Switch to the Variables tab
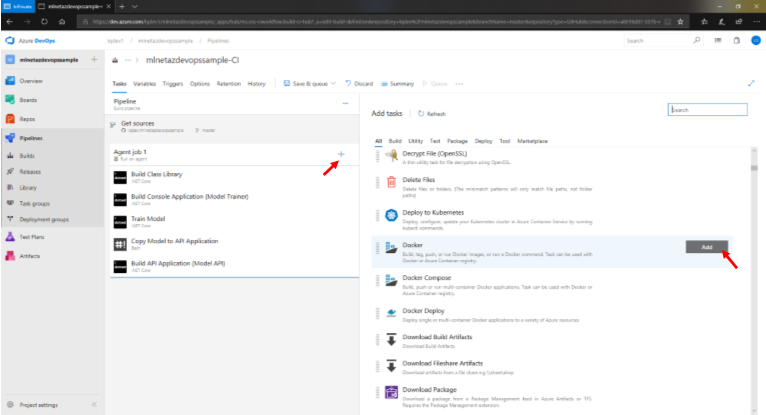The image size is (766, 415). tap(144, 84)
